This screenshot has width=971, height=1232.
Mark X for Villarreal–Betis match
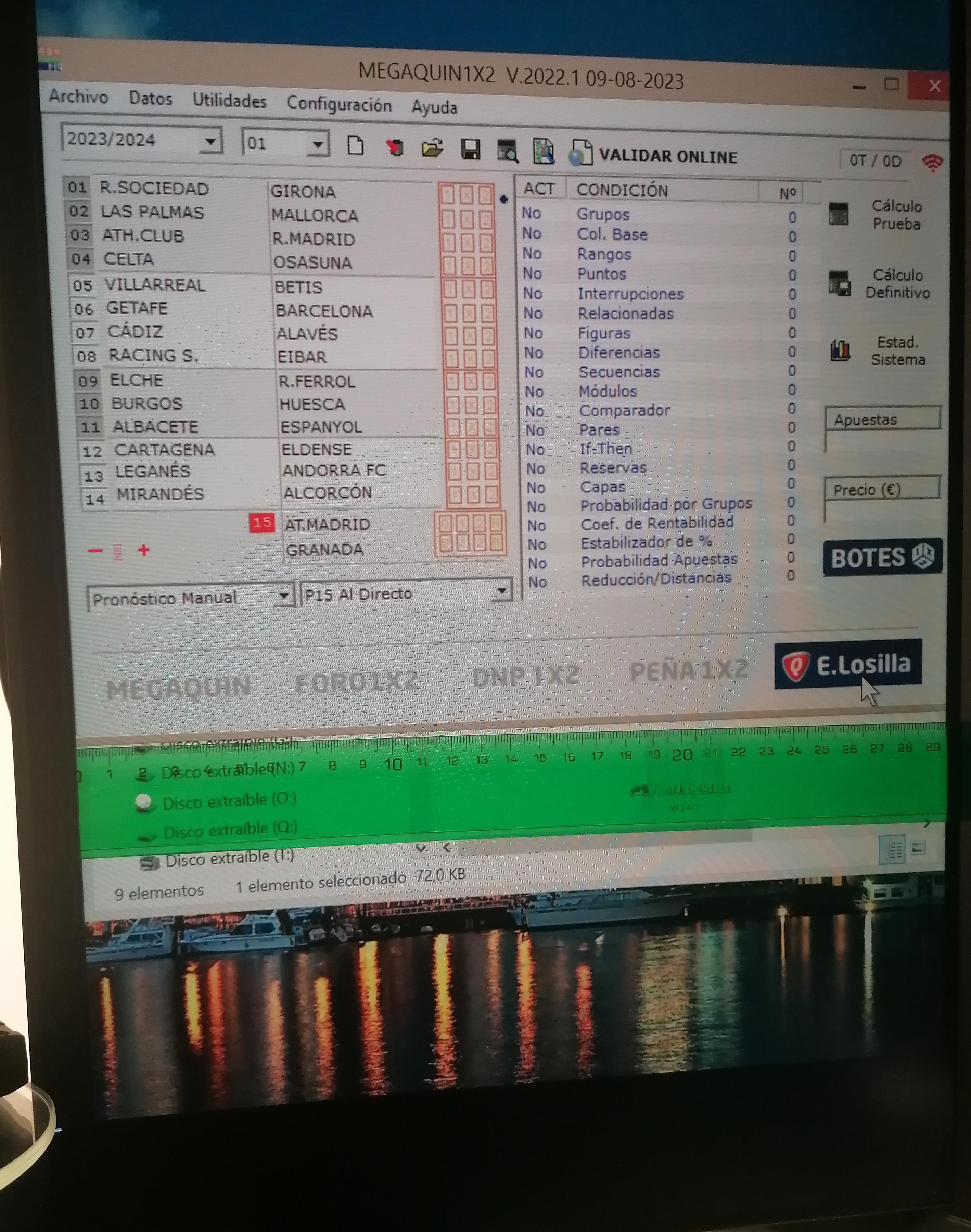(x=469, y=290)
